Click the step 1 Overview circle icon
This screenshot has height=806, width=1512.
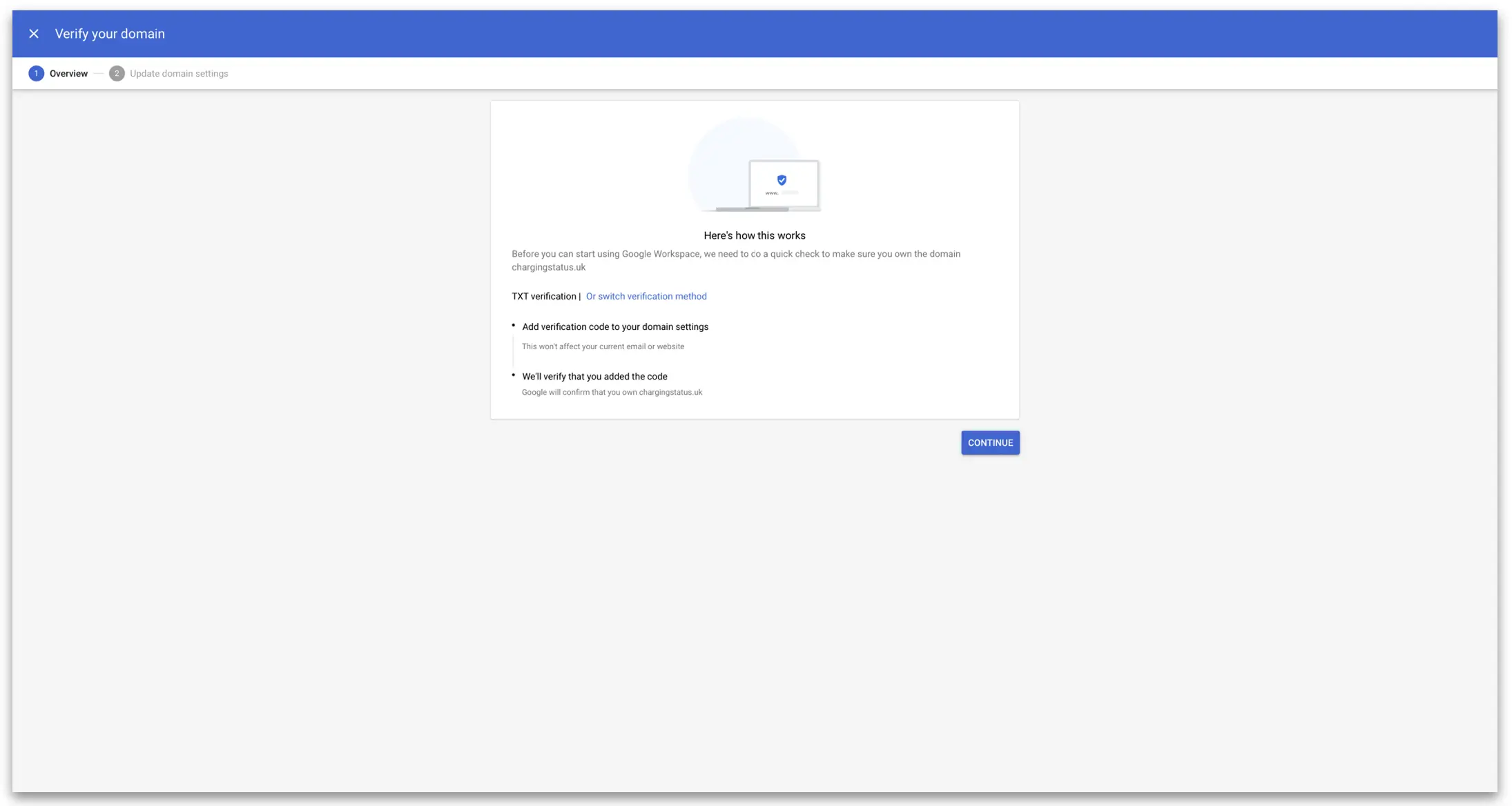(x=37, y=73)
